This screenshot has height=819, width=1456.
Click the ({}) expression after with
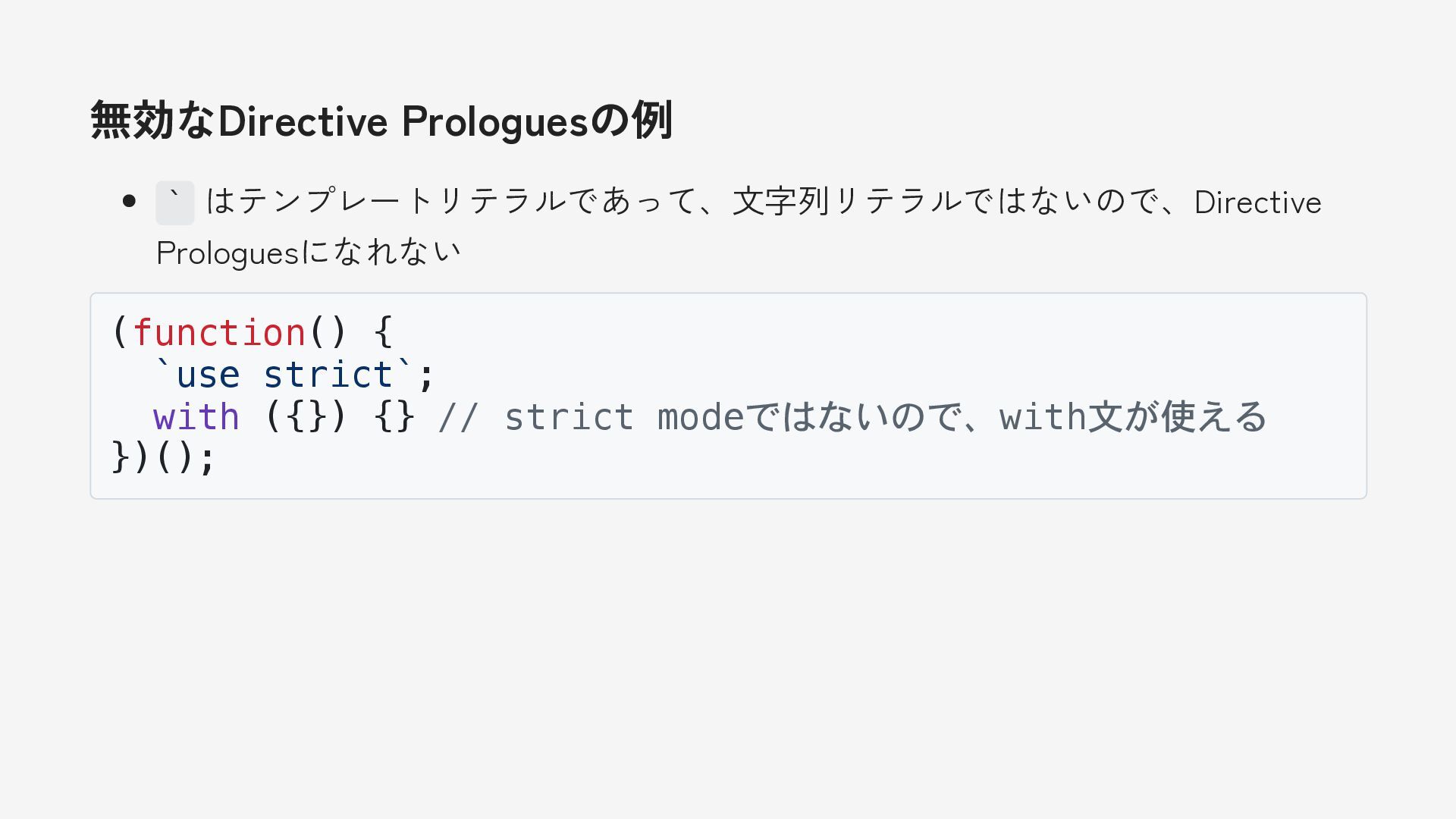[306, 417]
